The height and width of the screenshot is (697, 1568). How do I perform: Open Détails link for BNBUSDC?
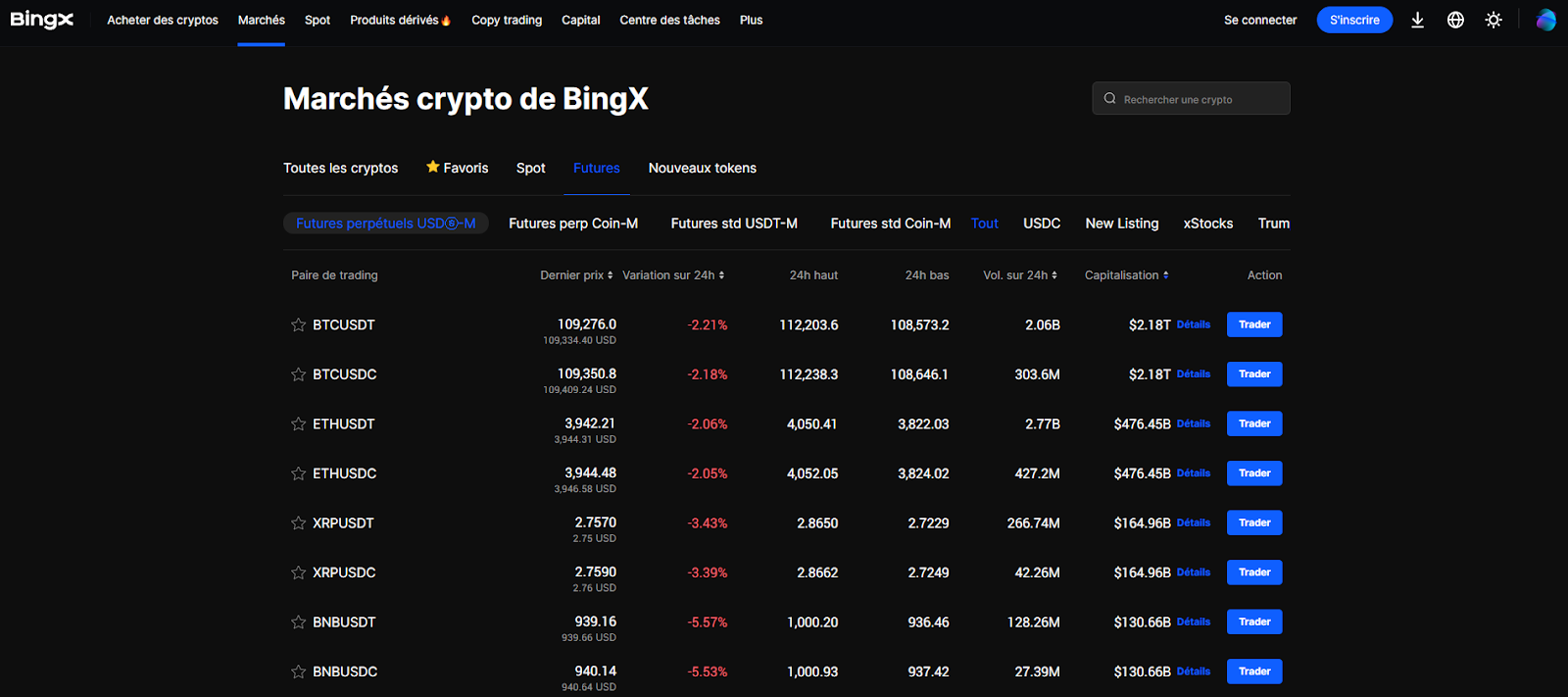1194,672
